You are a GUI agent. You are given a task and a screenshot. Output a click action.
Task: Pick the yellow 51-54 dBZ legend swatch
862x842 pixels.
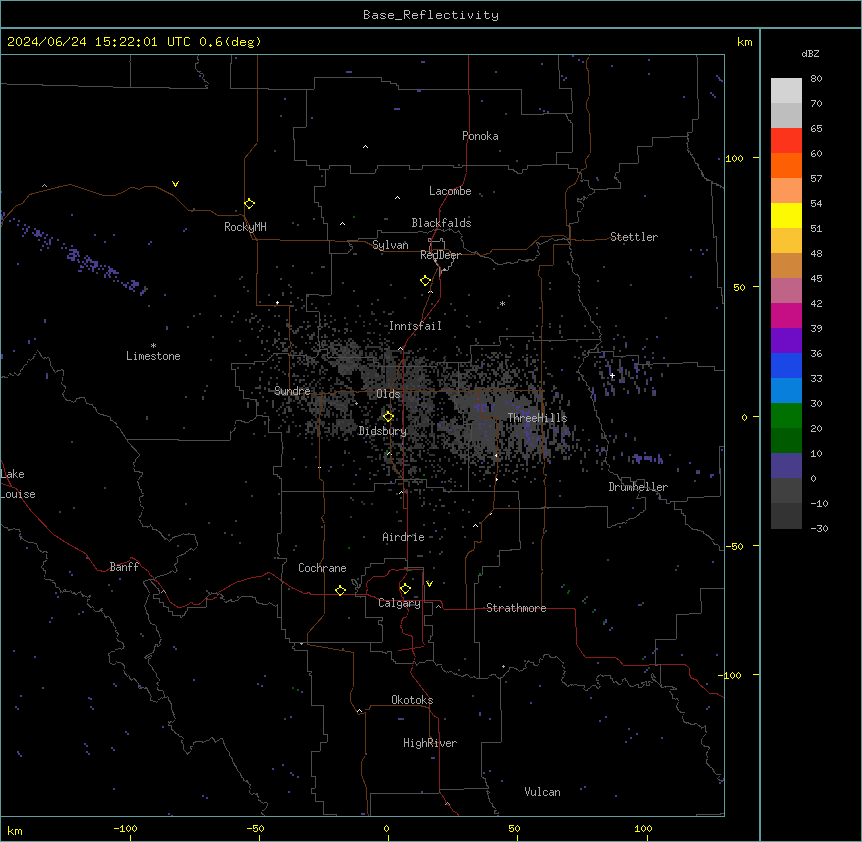click(x=786, y=215)
